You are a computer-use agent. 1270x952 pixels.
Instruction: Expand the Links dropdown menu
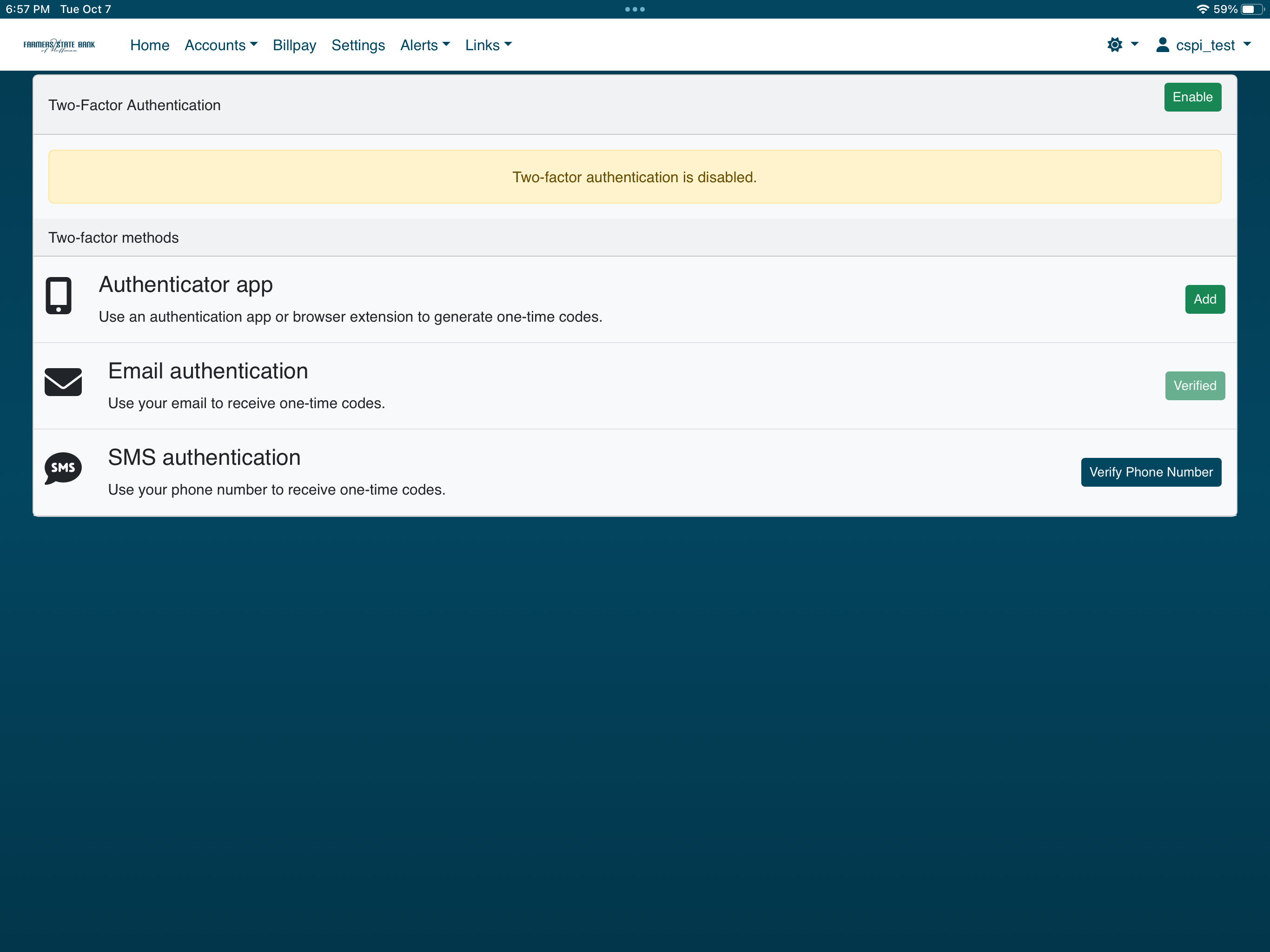pyautogui.click(x=488, y=45)
